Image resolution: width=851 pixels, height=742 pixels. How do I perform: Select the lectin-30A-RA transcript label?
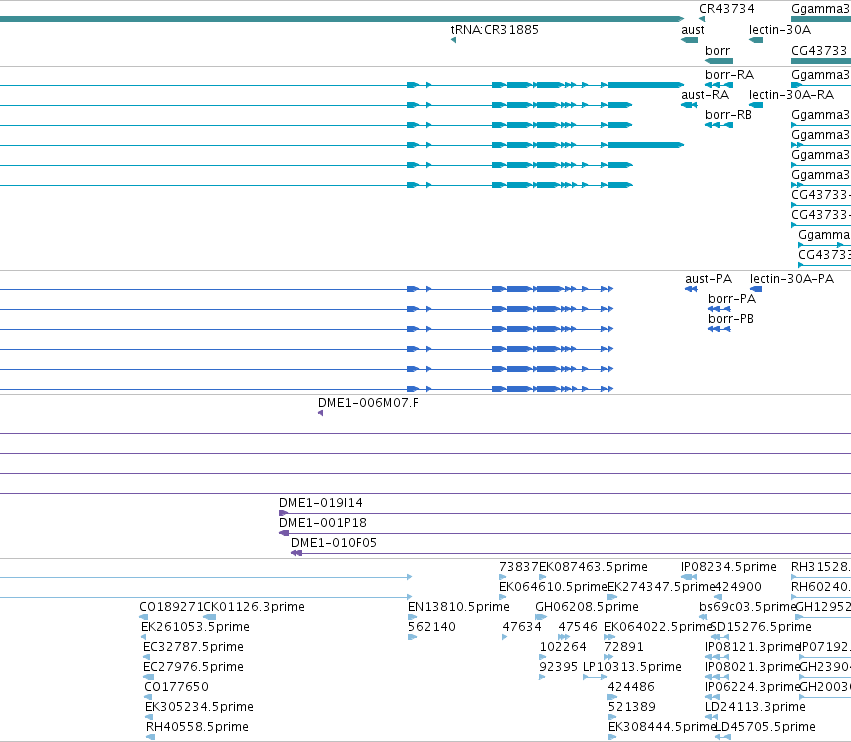[791, 95]
